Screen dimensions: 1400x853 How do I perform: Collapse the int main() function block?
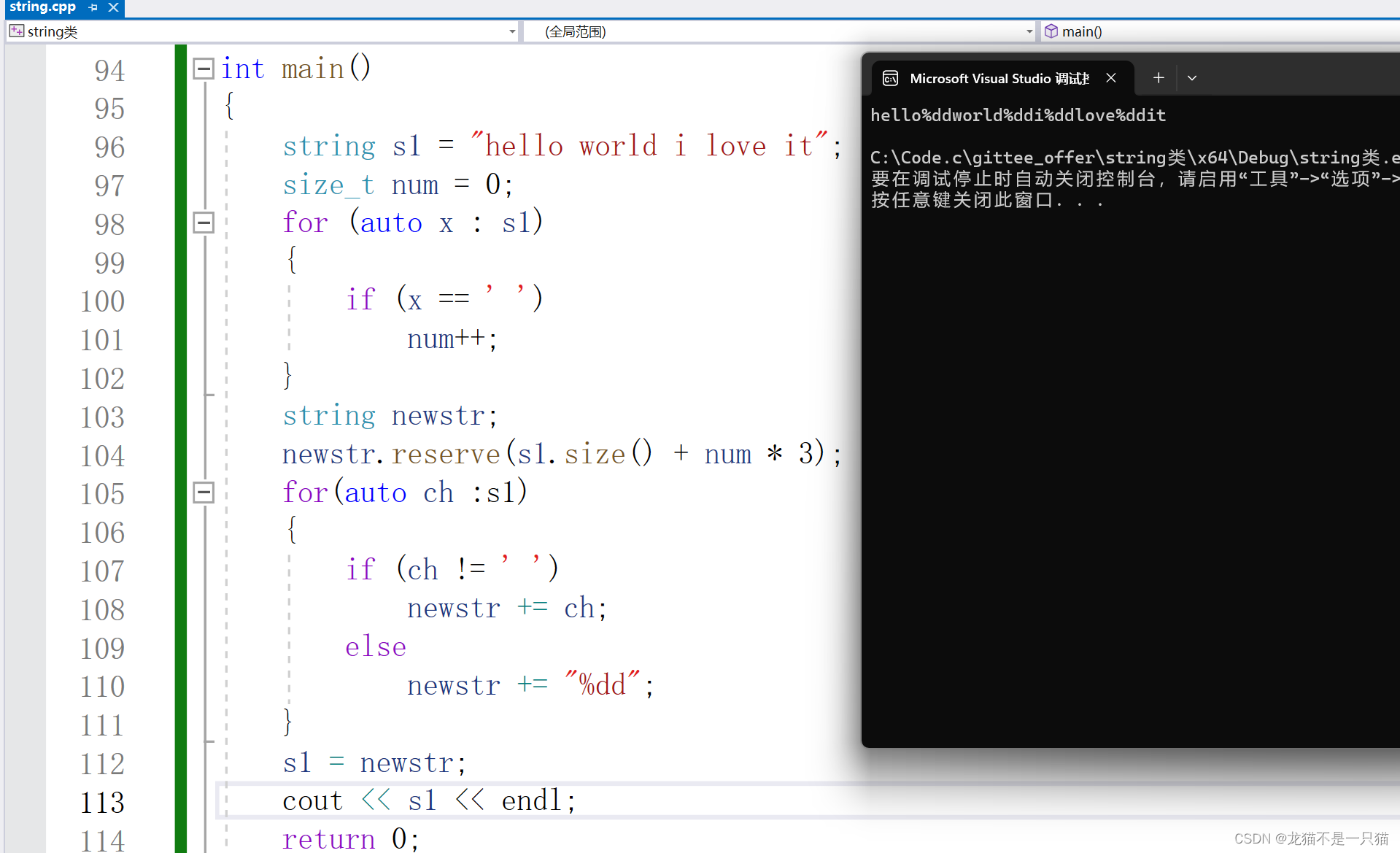pyautogui.click(x=204, y=69)
